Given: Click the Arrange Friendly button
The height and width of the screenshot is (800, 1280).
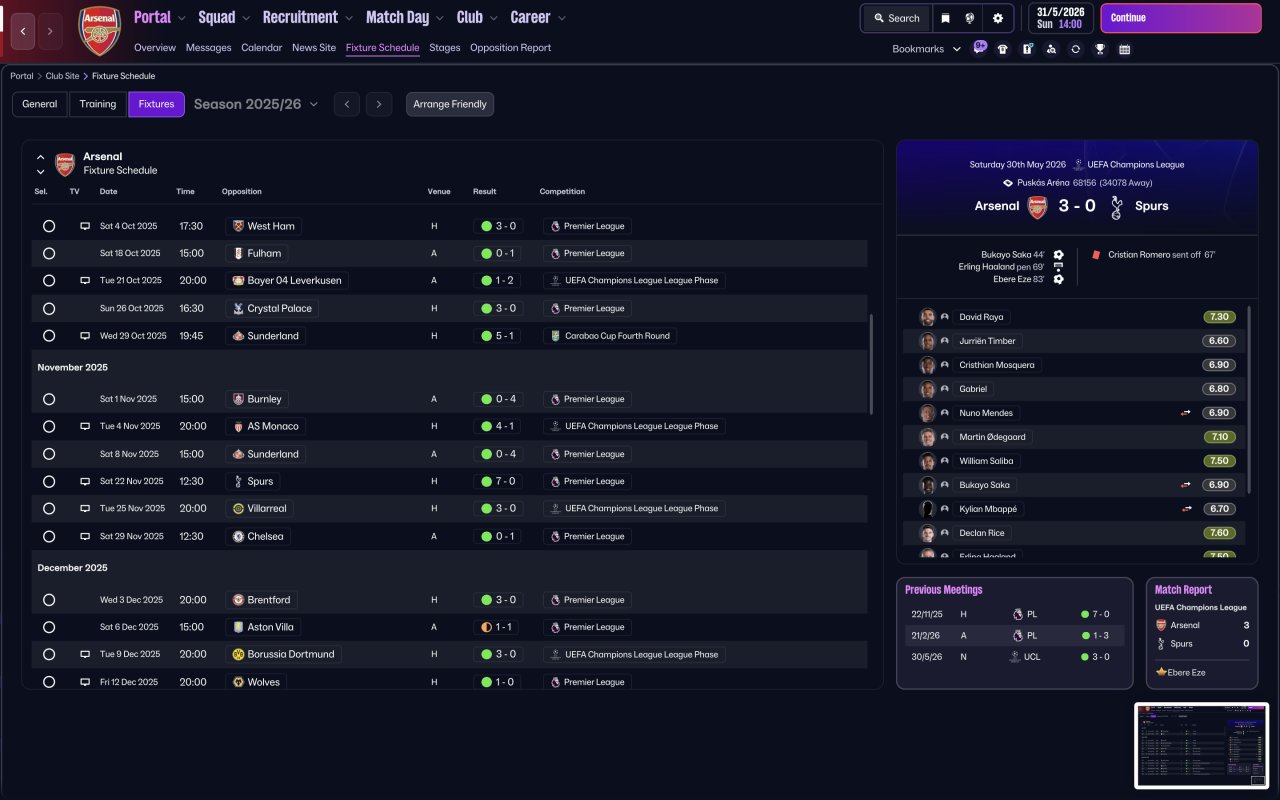Looking at the screenshot, I should pos(450,104).
